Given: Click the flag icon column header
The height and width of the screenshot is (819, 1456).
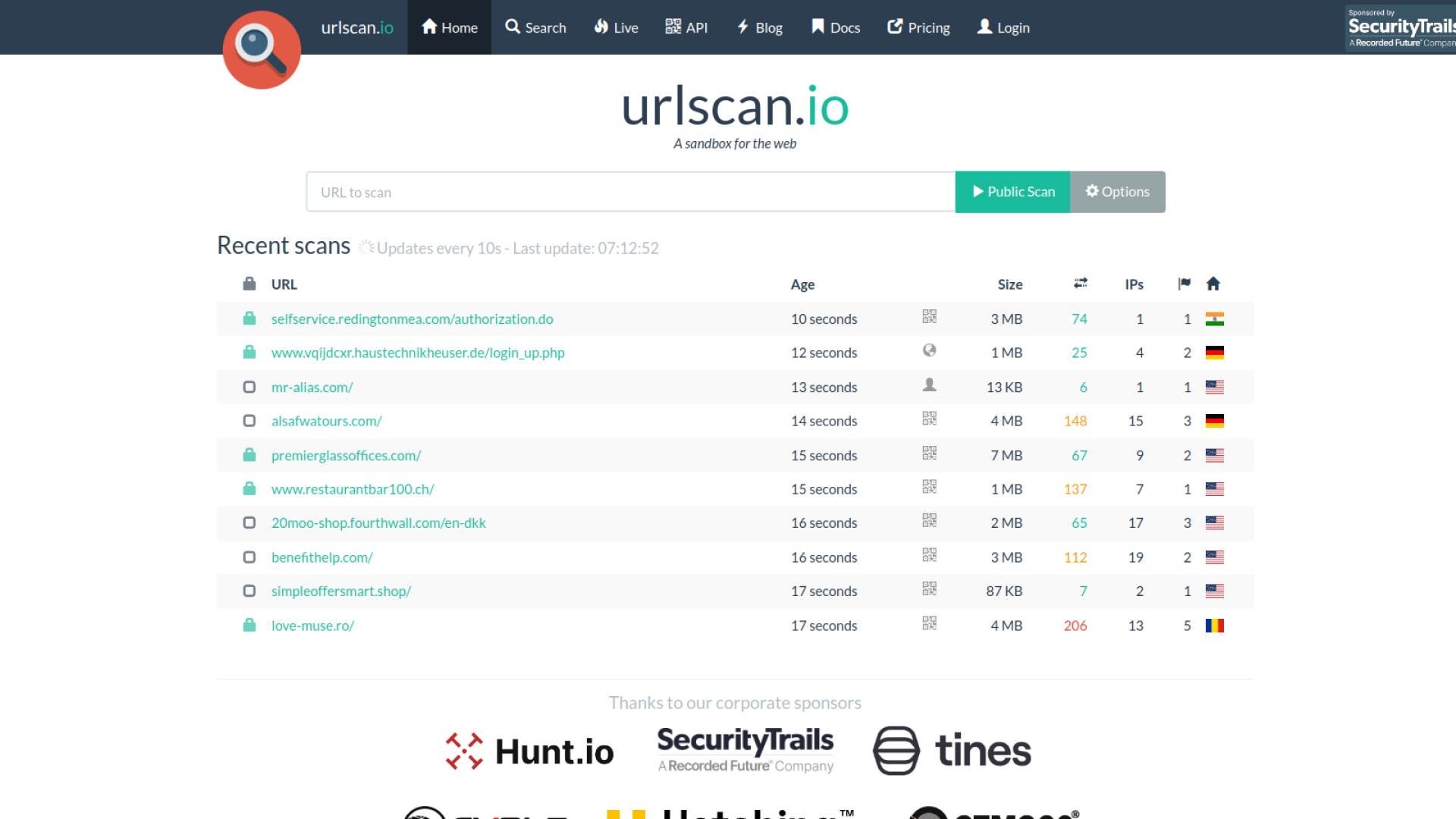Looking at the screenshot, I should tap(1184, 284).
